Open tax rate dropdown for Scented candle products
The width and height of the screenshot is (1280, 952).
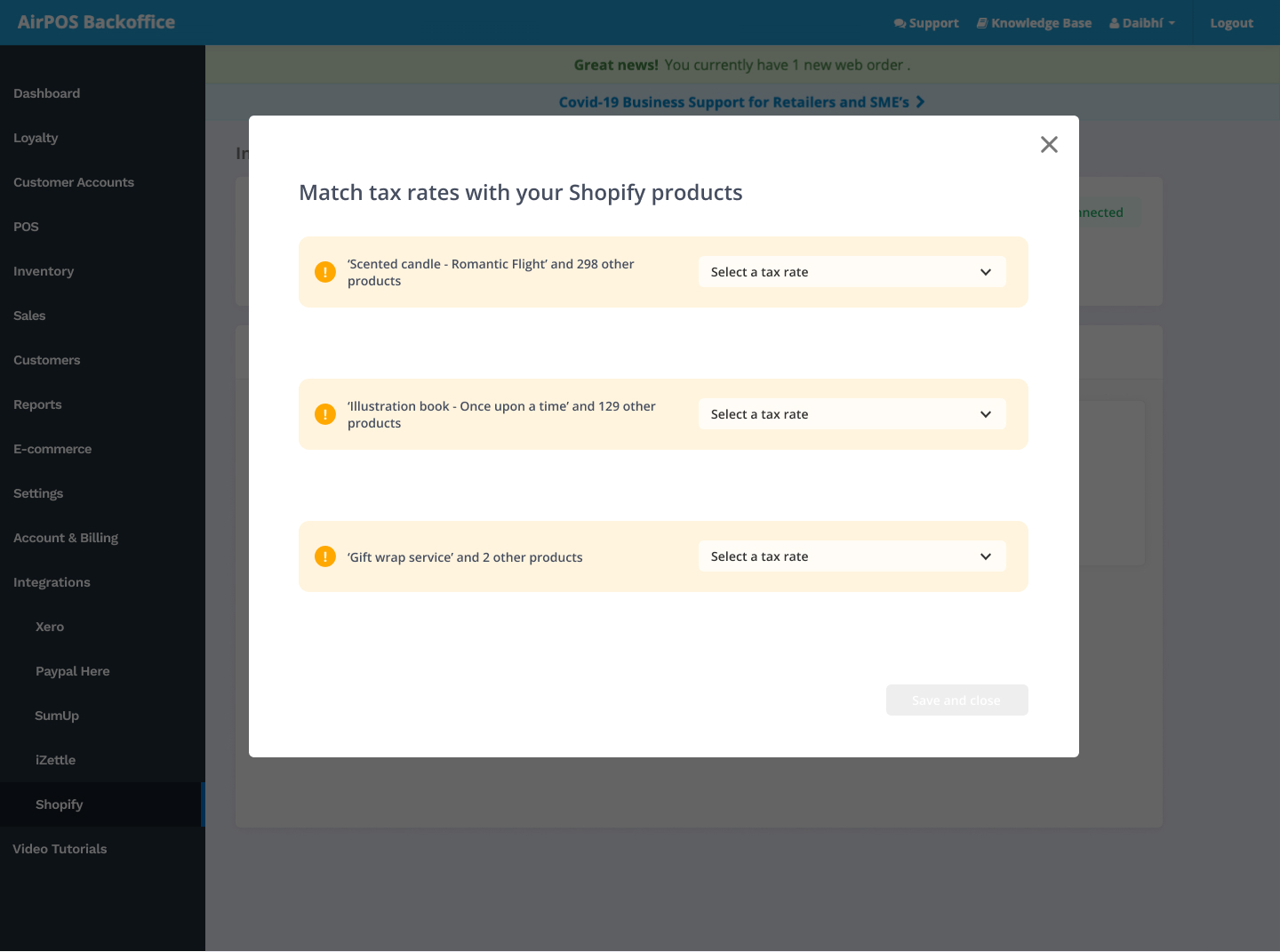click(x=852, y=272)
